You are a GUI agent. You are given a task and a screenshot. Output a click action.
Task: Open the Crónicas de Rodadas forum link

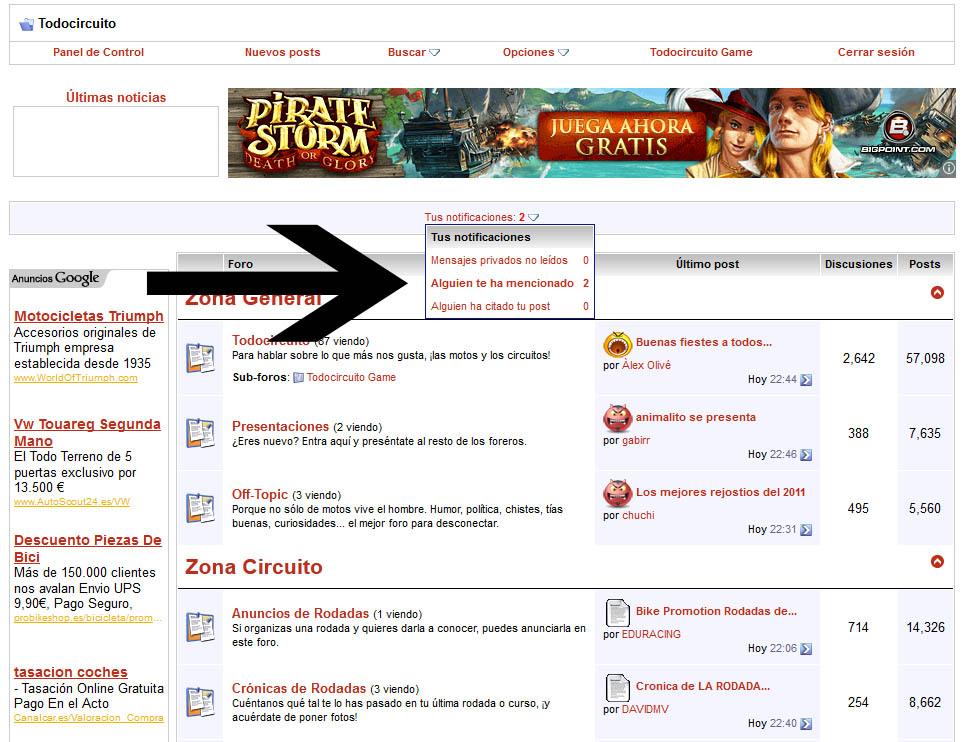click(298, 688)
